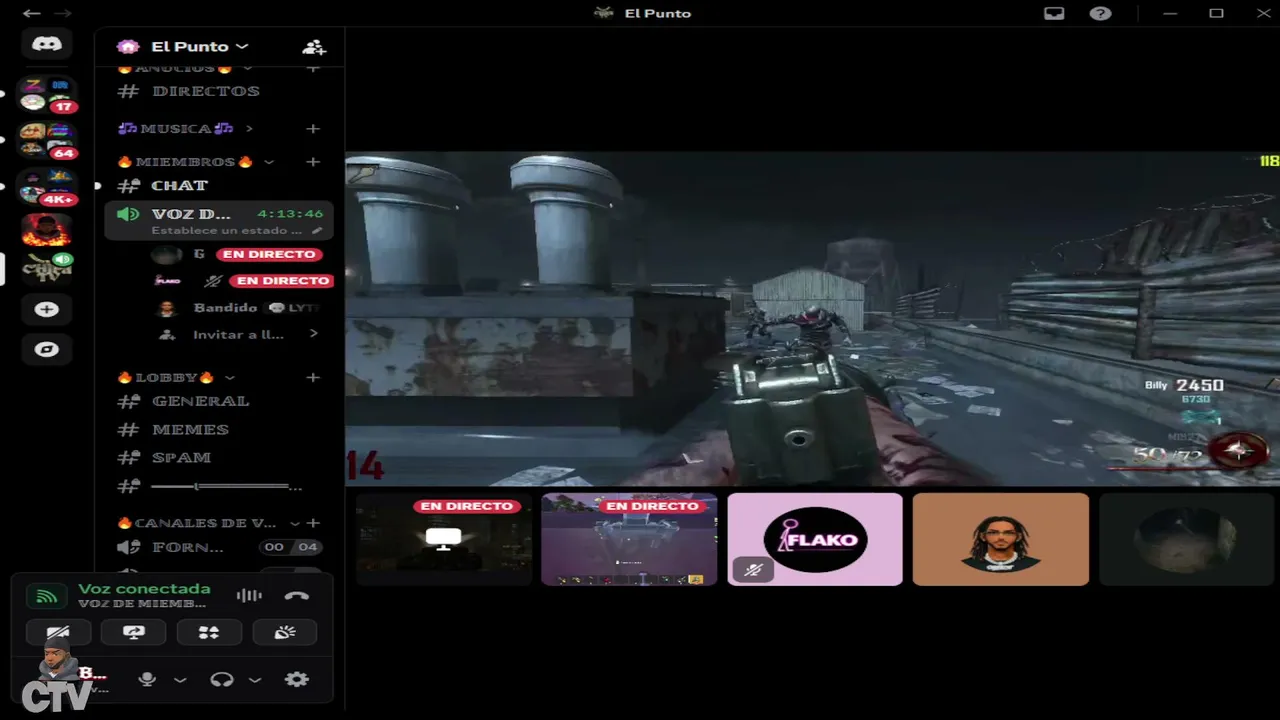The height and width of the screenshot is (720, 1280).
Task: Select the FLAKO participant tile
Action: 815,539
